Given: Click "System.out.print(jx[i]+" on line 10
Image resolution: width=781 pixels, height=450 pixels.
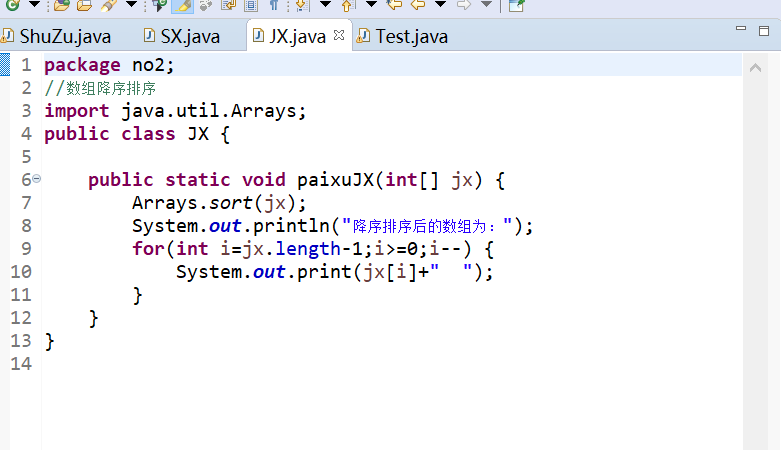Looking at the screenshot, I should (x=302, y=272).
